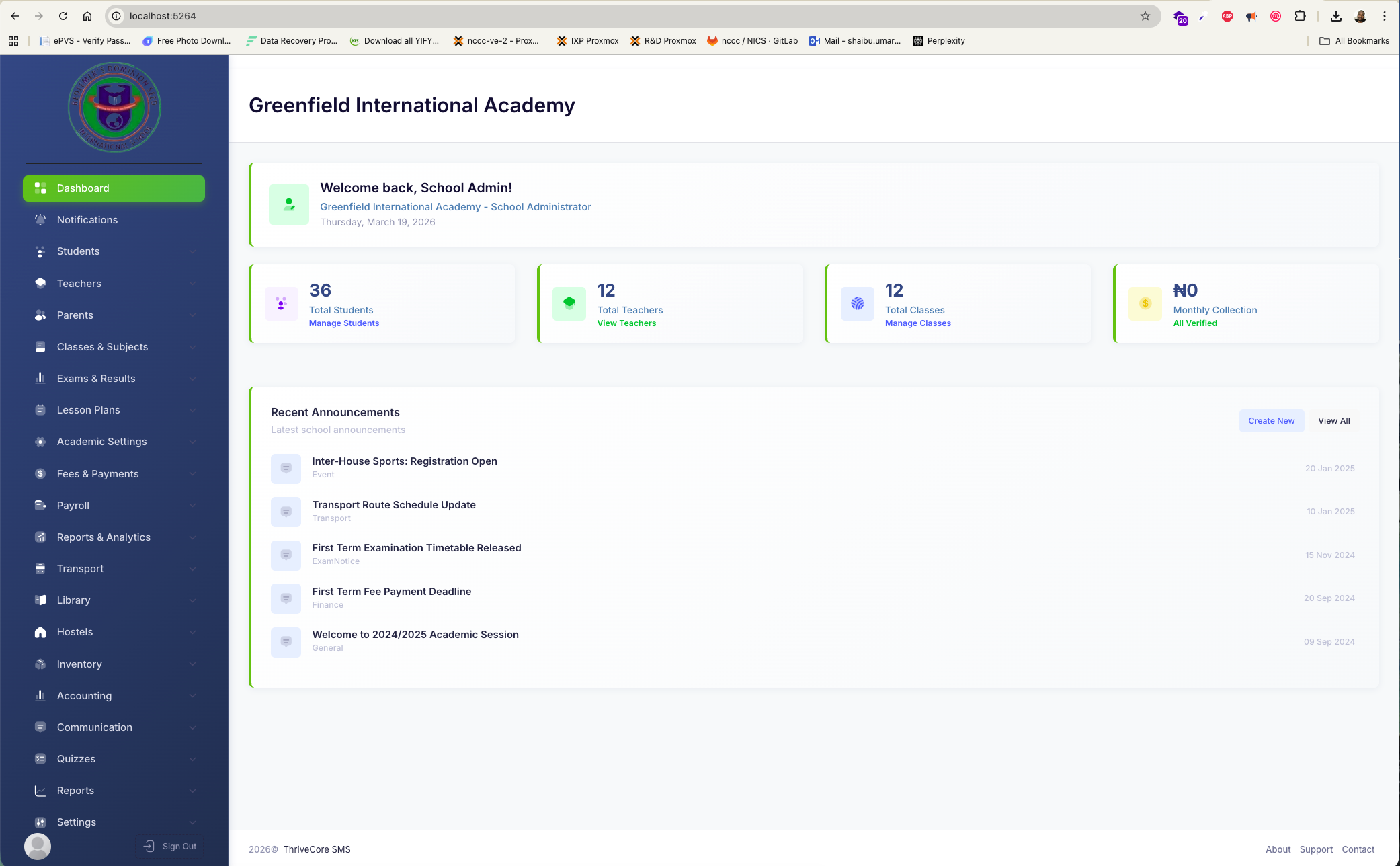The width and height of the screenshot is (1400, 866).
Task: Click the All Verified link
Action: [1195, 323]
